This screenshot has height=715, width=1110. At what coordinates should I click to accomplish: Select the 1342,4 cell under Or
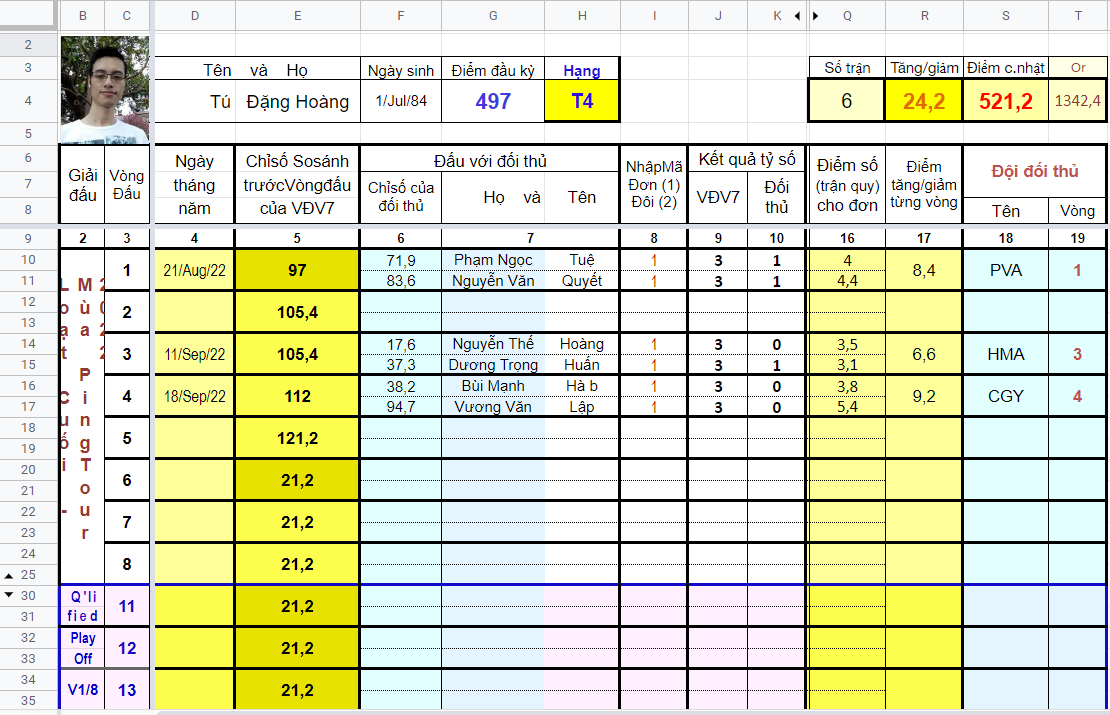click(x=1077, y=101)
